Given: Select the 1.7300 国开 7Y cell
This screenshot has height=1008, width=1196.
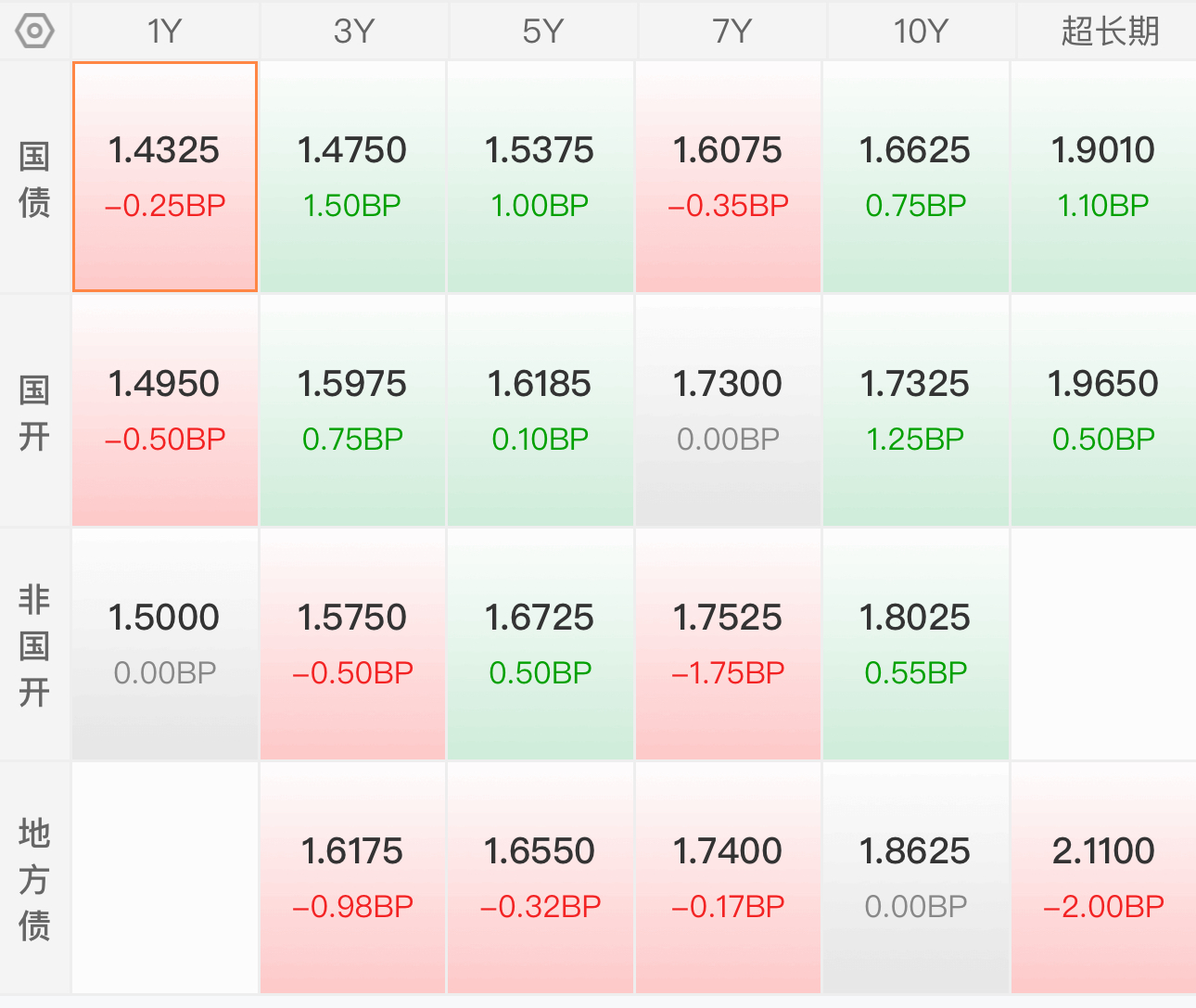Looking at the screenshot, I should pyautogui.click(x=728, y=411).
